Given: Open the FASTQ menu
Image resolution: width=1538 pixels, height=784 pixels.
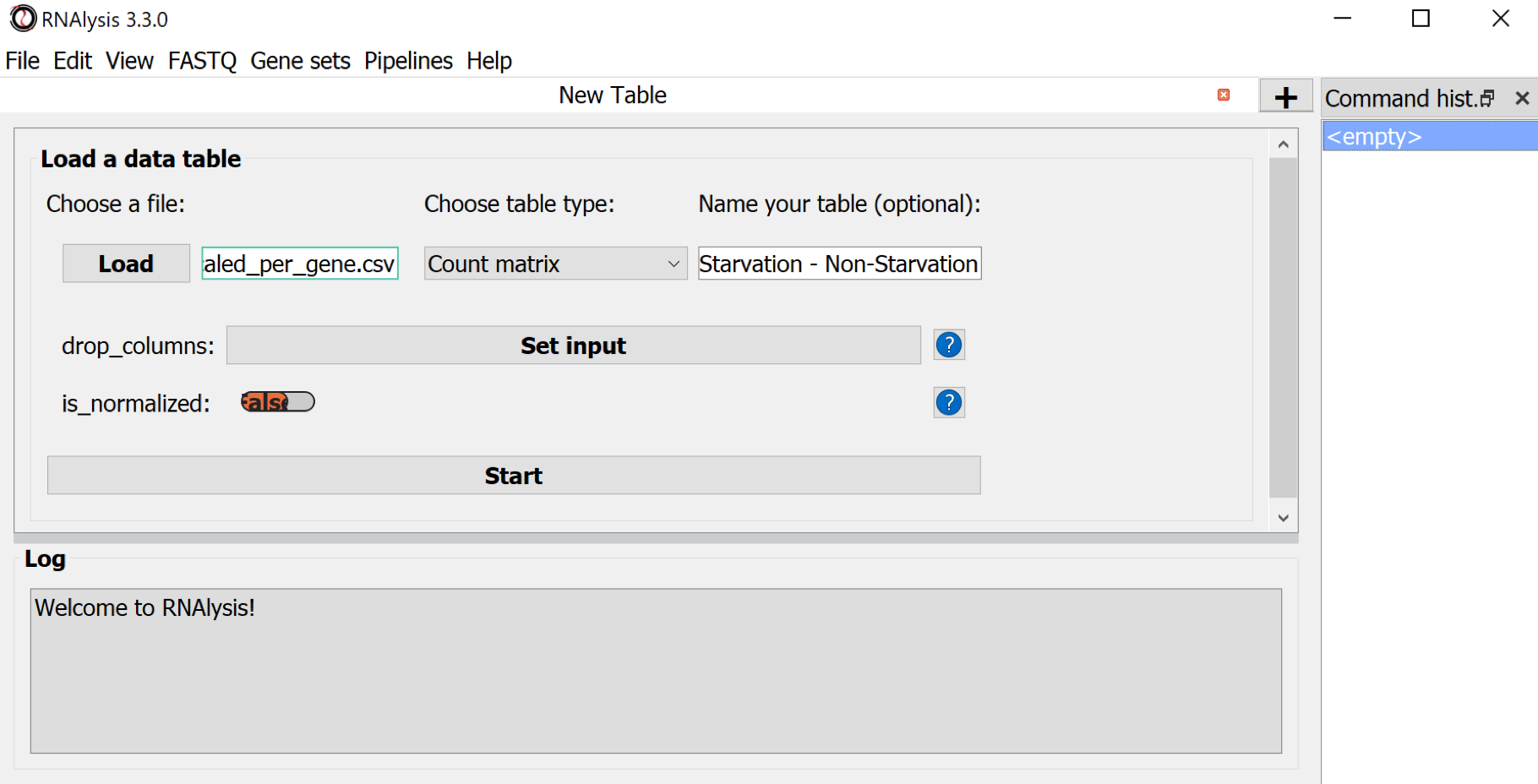Looking at the screenshot, I should pos(202,61).
